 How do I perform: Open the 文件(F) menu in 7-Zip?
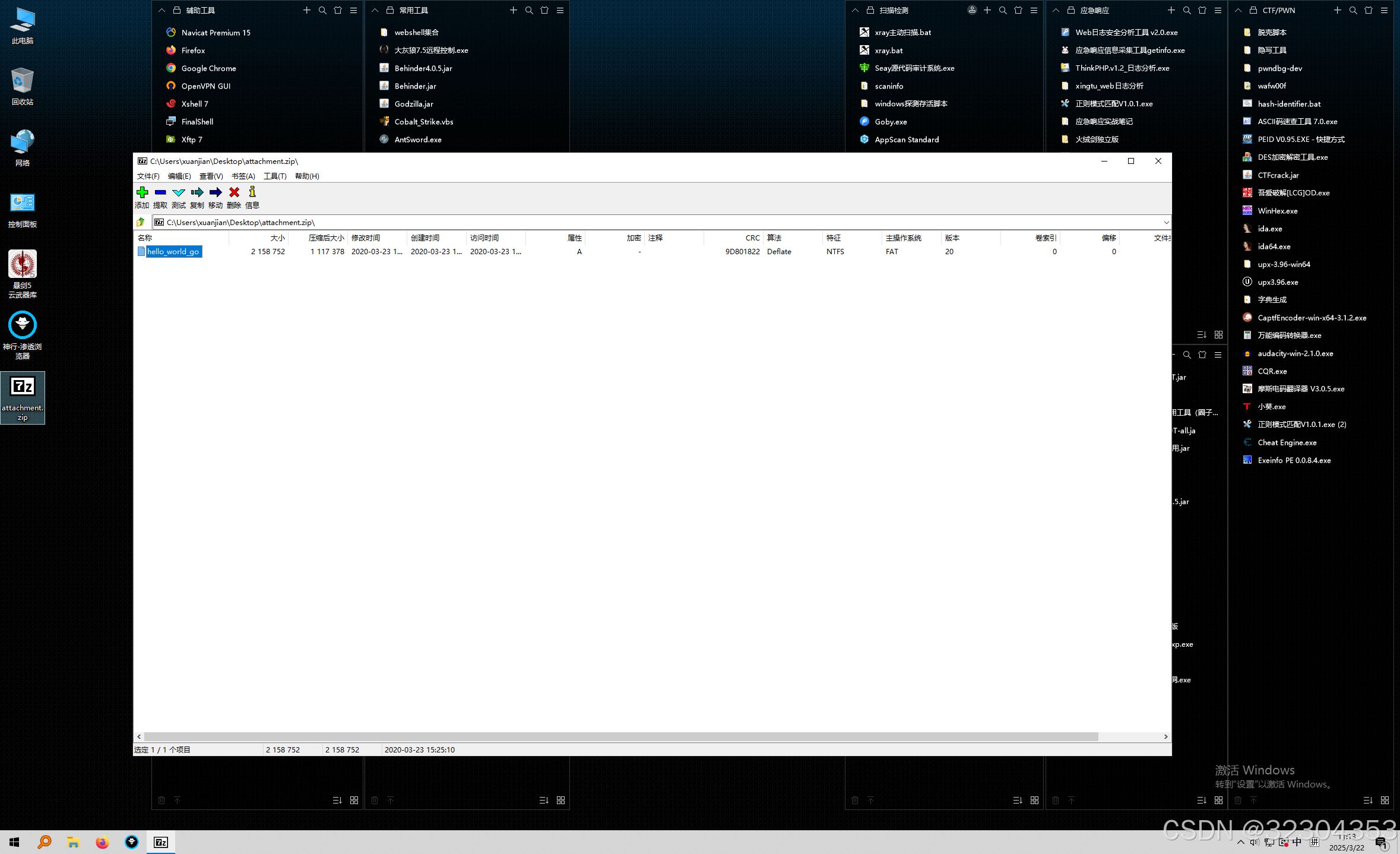tap(148, 176)
